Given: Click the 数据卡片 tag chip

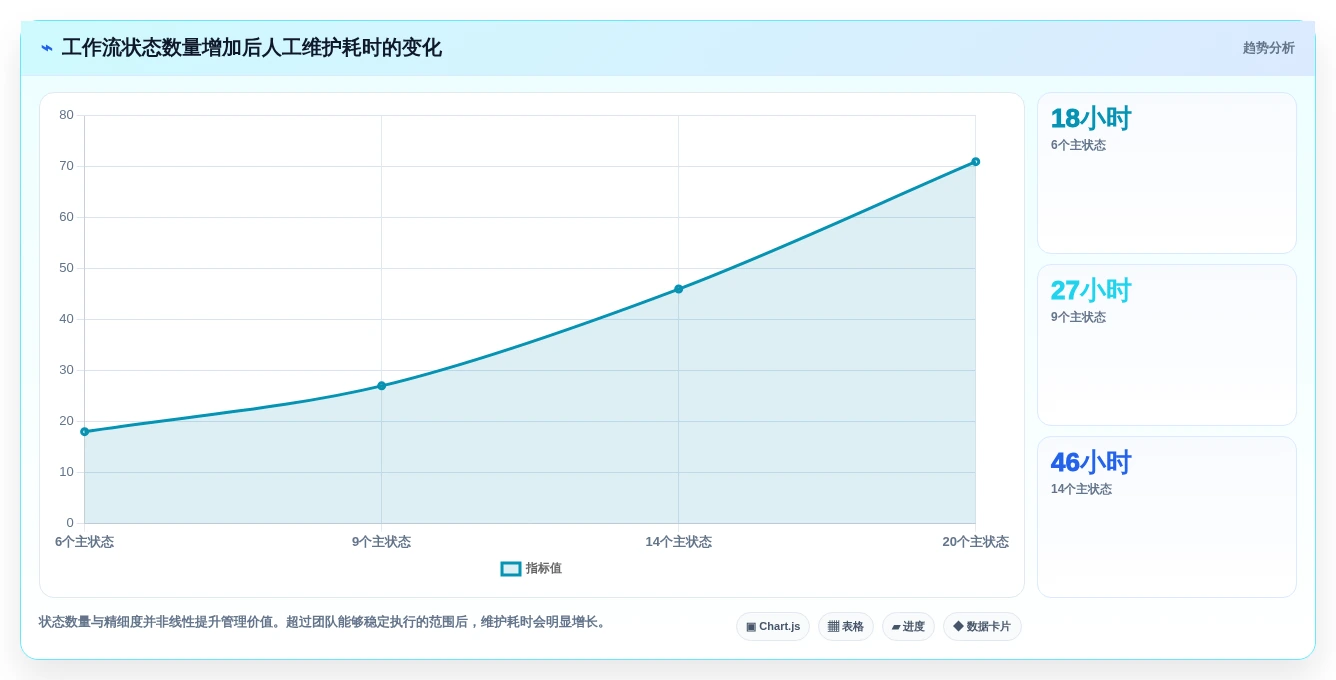Looking at the screenshot, I should [982, 627].
